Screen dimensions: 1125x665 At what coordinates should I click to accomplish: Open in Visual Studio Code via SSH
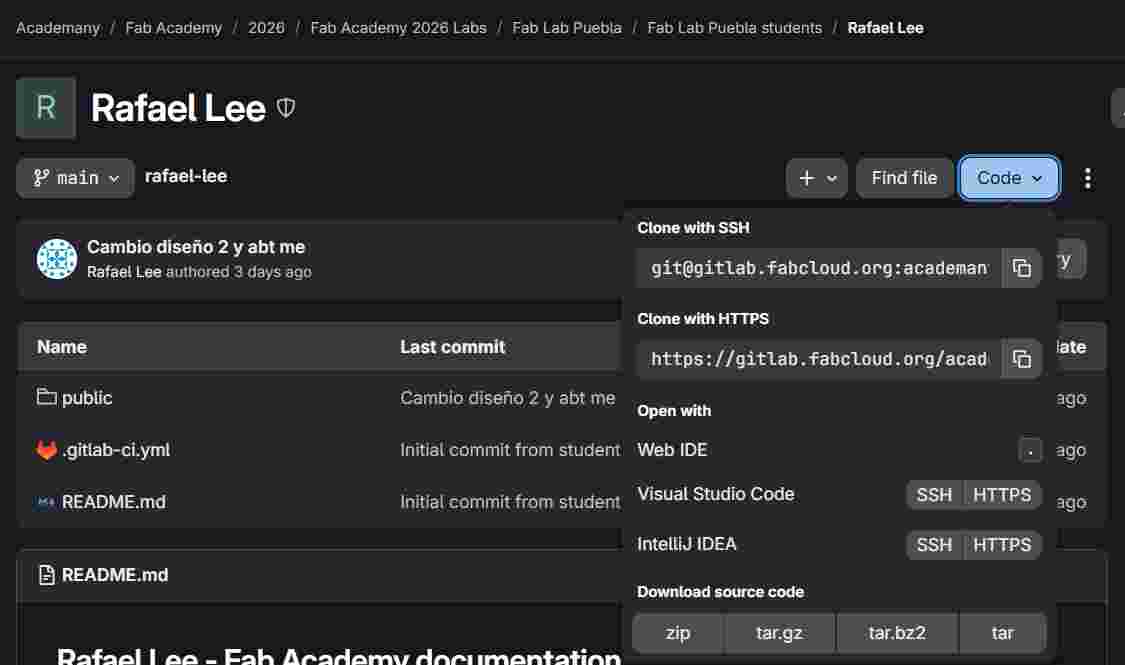tap(934, 494)
